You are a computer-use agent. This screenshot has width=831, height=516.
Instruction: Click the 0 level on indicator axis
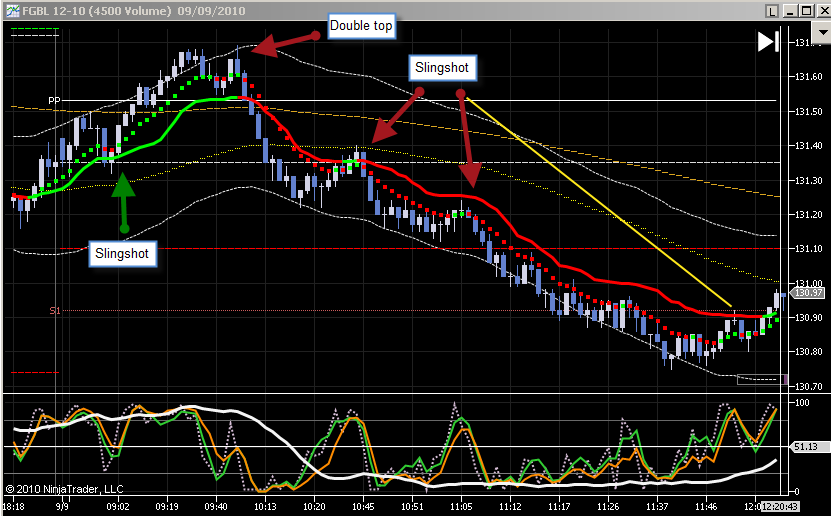pyautogui.click(x=798, y=492)
